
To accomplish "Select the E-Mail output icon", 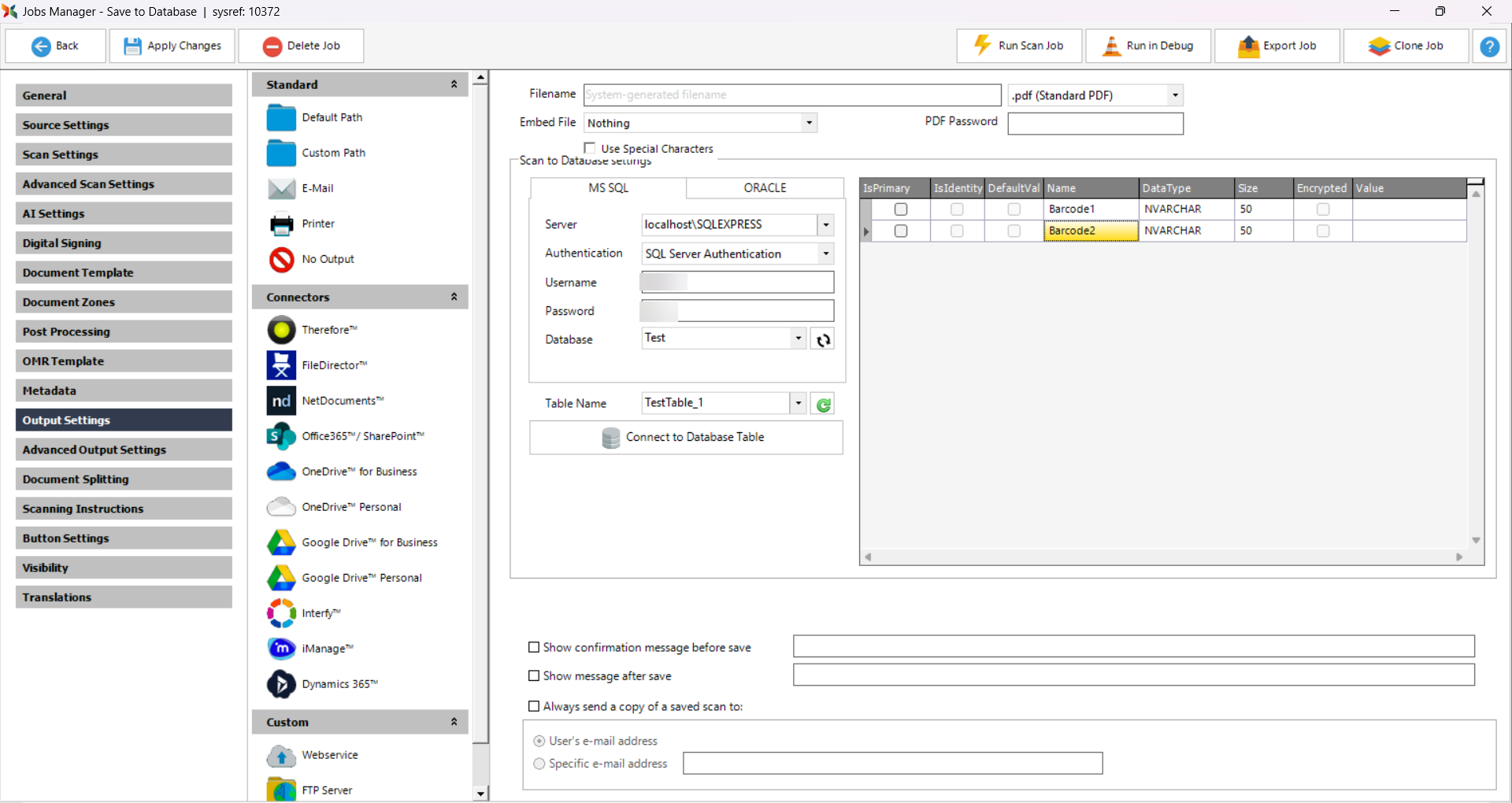I will (x=281, y=188).
